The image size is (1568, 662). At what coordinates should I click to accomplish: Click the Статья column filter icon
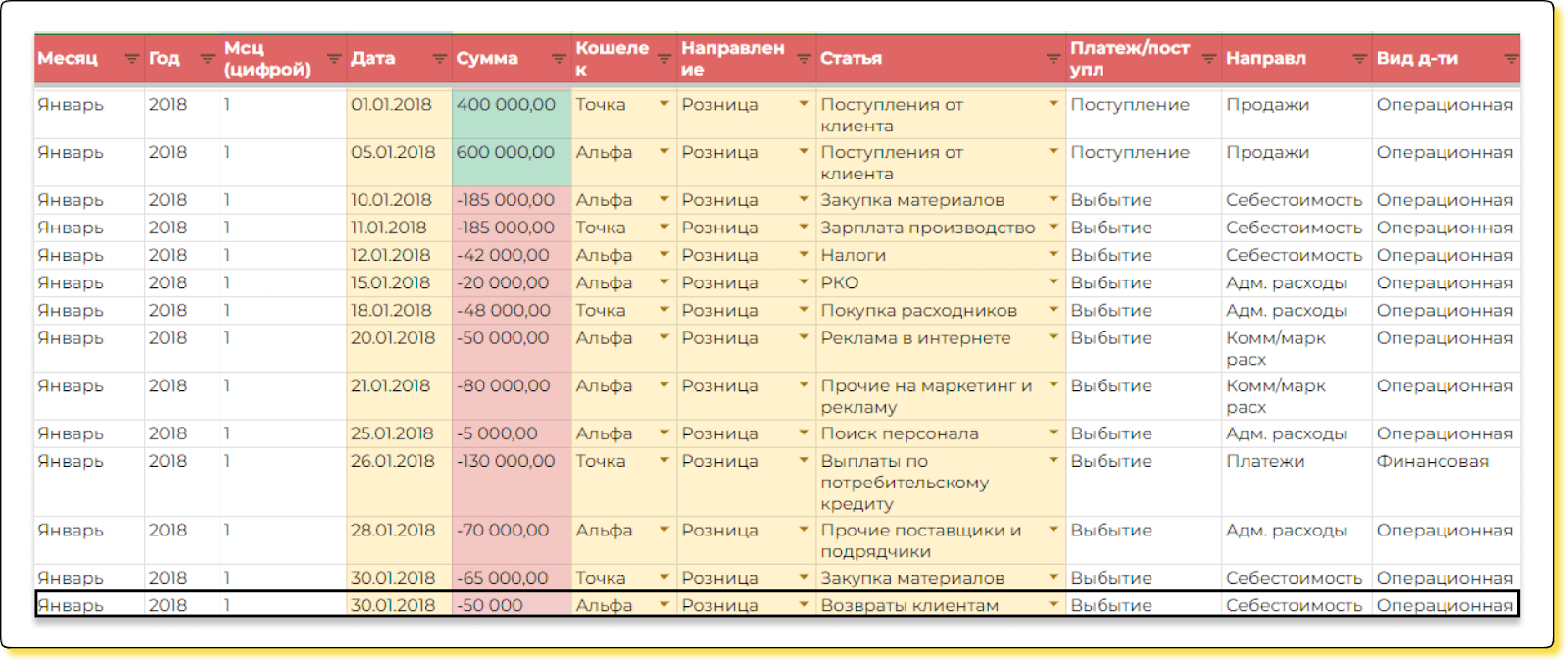pos(1053,59)
